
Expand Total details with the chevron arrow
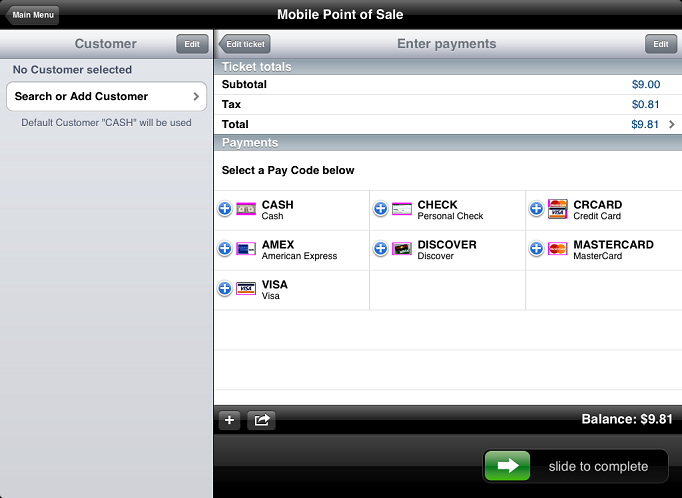coord(671,125)
